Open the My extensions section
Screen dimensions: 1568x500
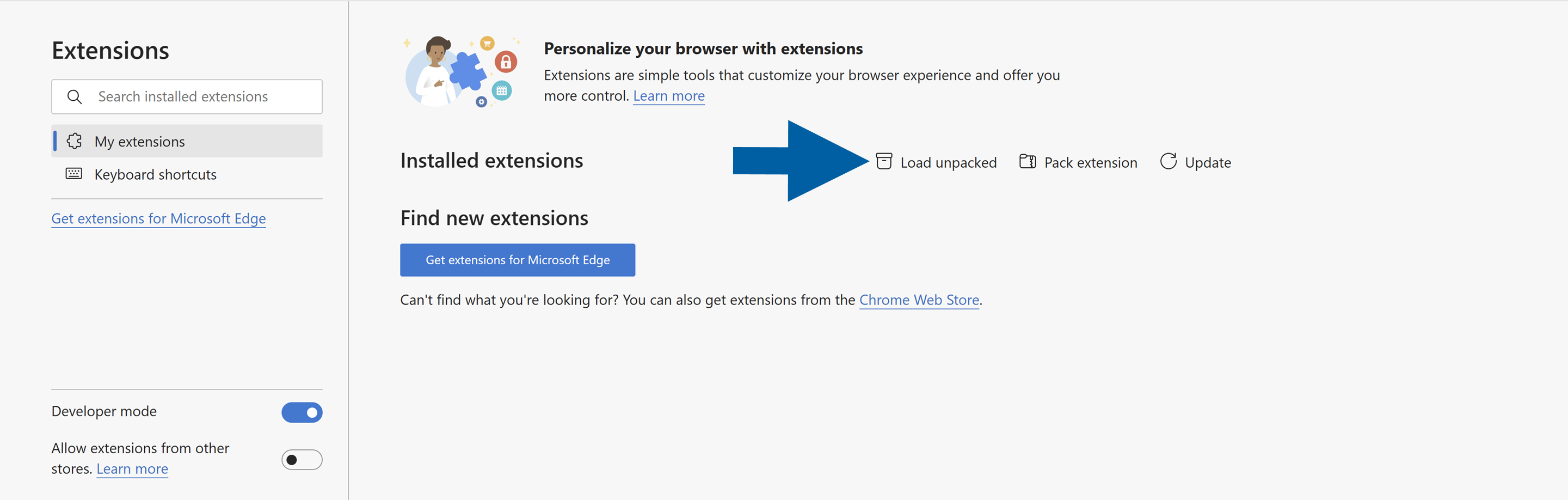[139, 141]
